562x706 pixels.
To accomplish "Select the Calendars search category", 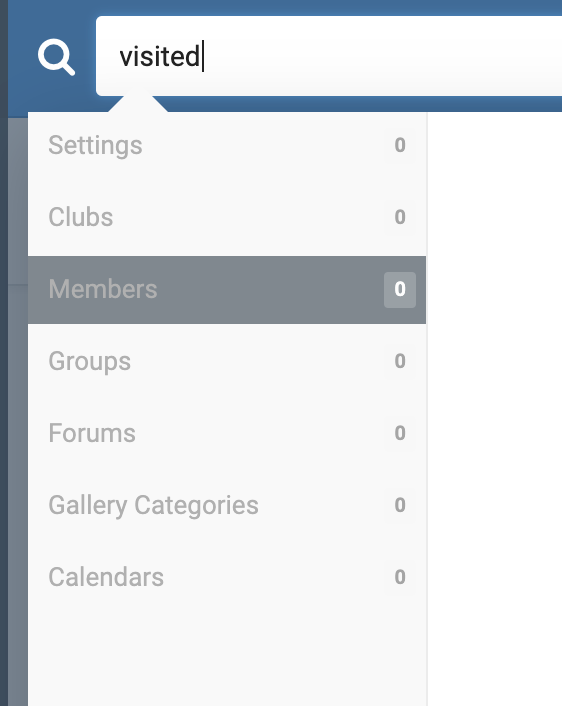I will pos(227,577).
